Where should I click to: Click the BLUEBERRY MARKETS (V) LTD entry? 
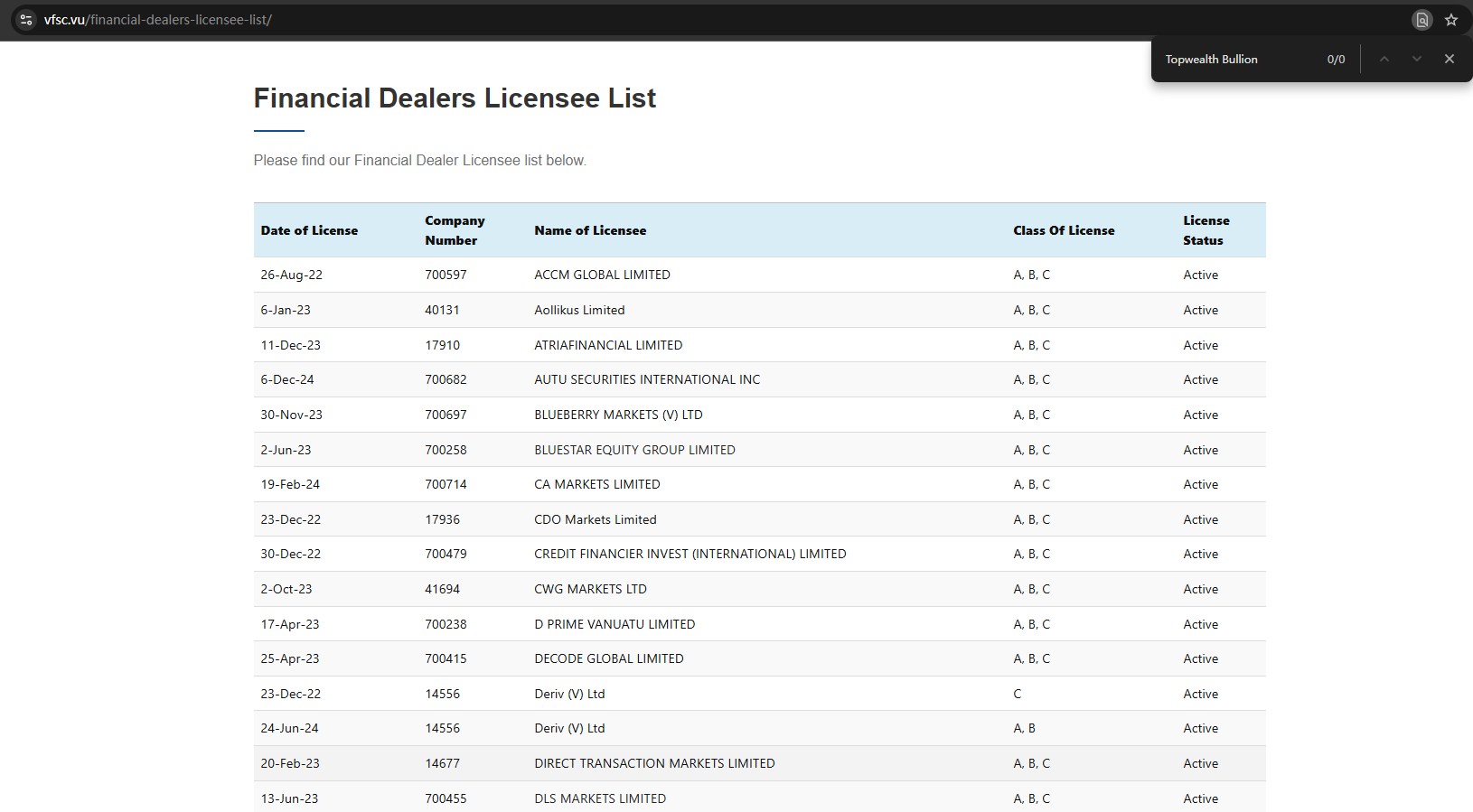pos(618,415)
